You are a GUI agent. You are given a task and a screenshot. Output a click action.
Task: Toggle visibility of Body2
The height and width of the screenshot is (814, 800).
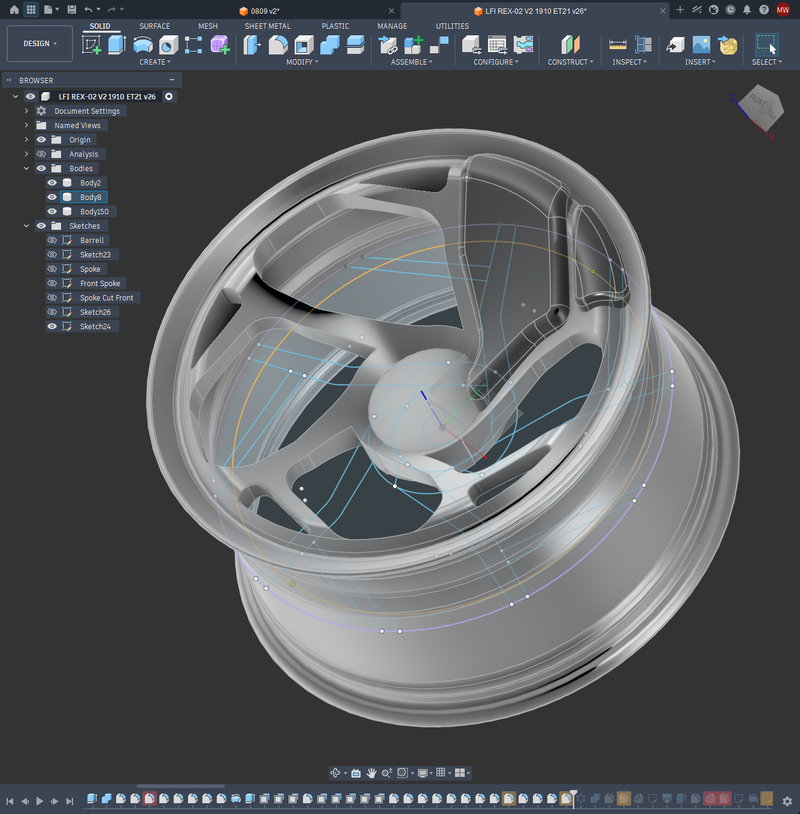coord(52,183)
